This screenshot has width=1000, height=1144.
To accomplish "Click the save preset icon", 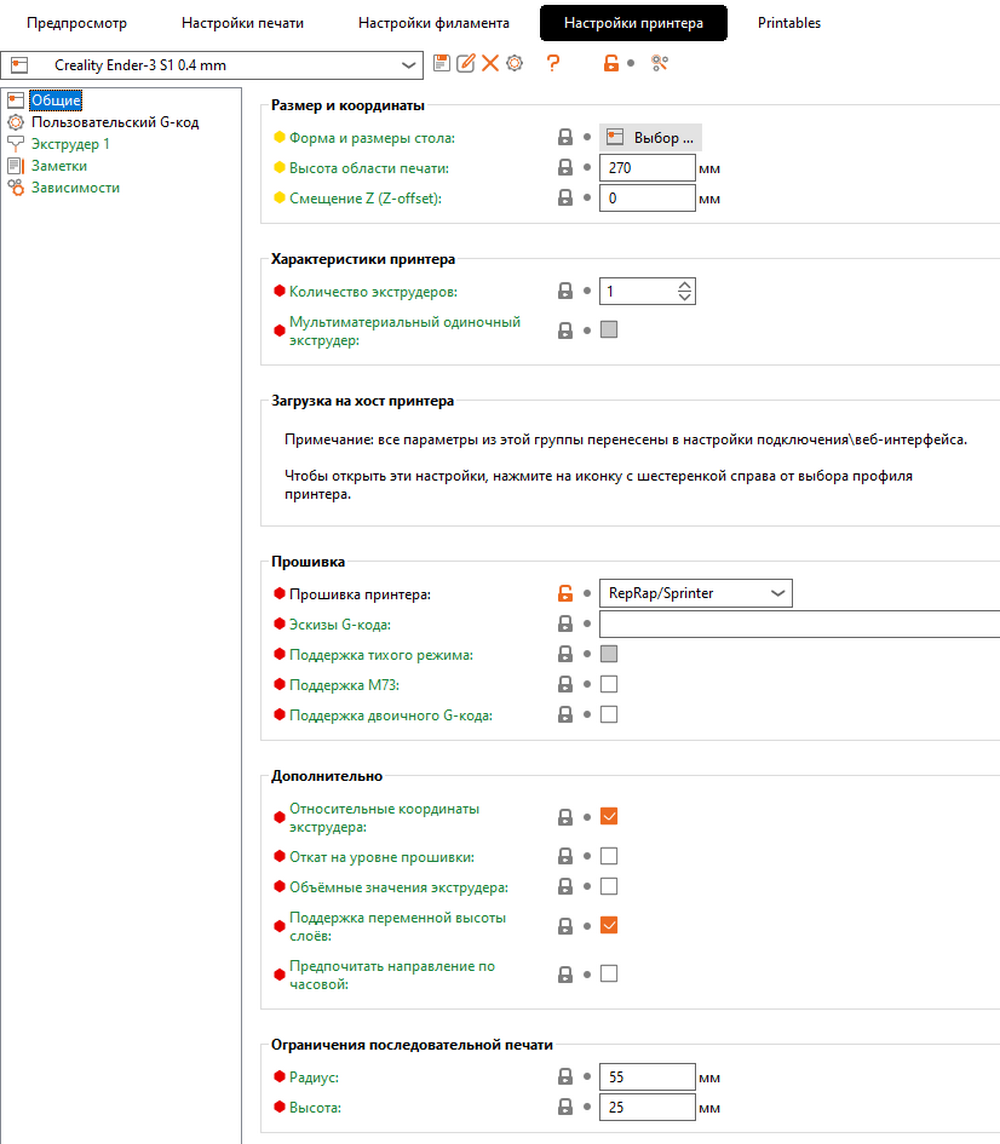I will [x=441, y=63].
